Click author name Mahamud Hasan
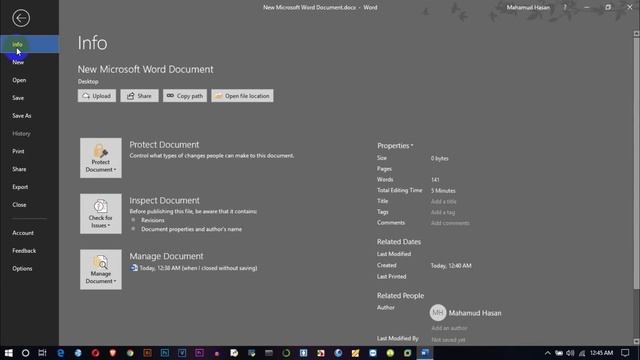640x360 pixels. [x=475, y=313]
